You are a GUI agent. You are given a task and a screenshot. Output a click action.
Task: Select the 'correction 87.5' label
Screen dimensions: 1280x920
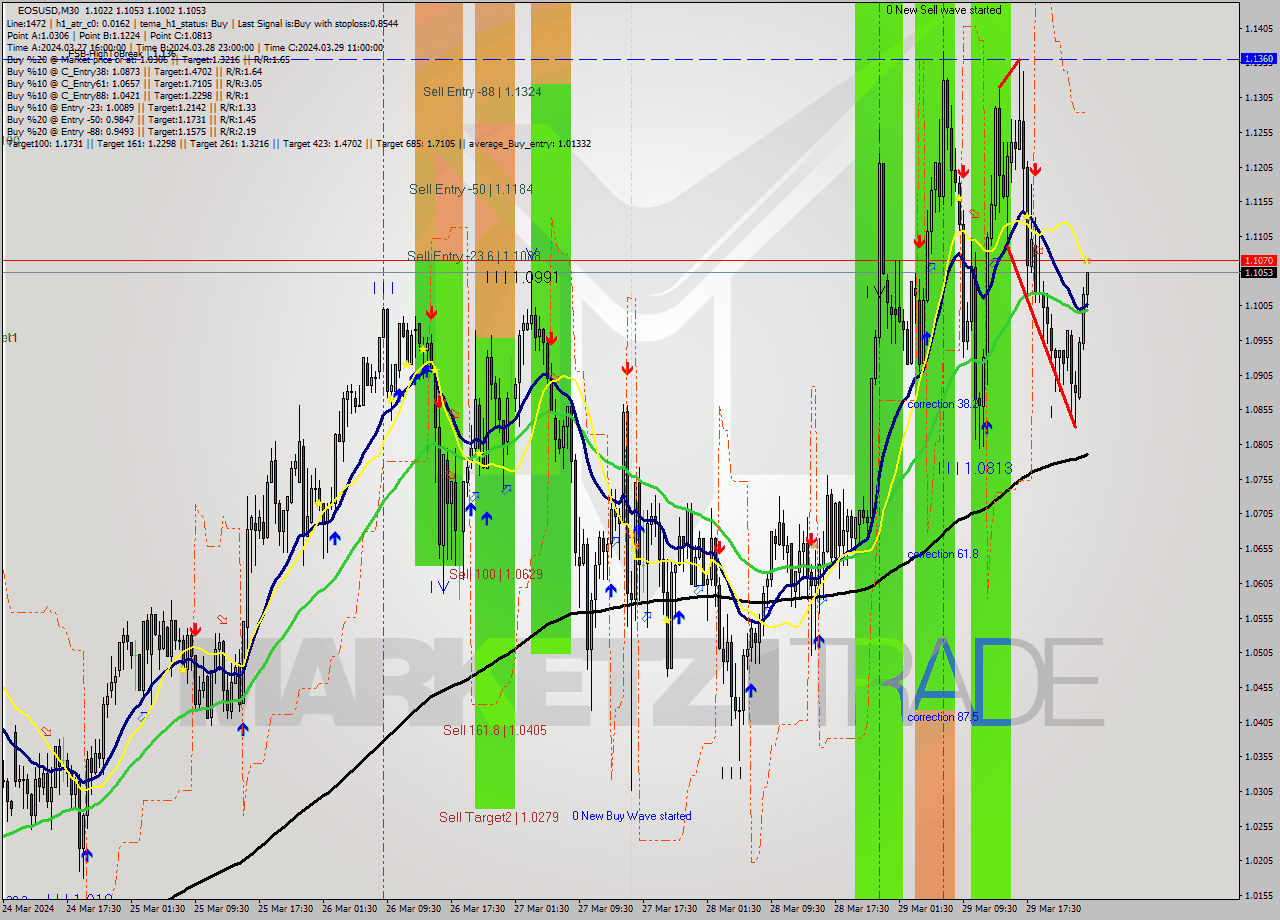943,717
